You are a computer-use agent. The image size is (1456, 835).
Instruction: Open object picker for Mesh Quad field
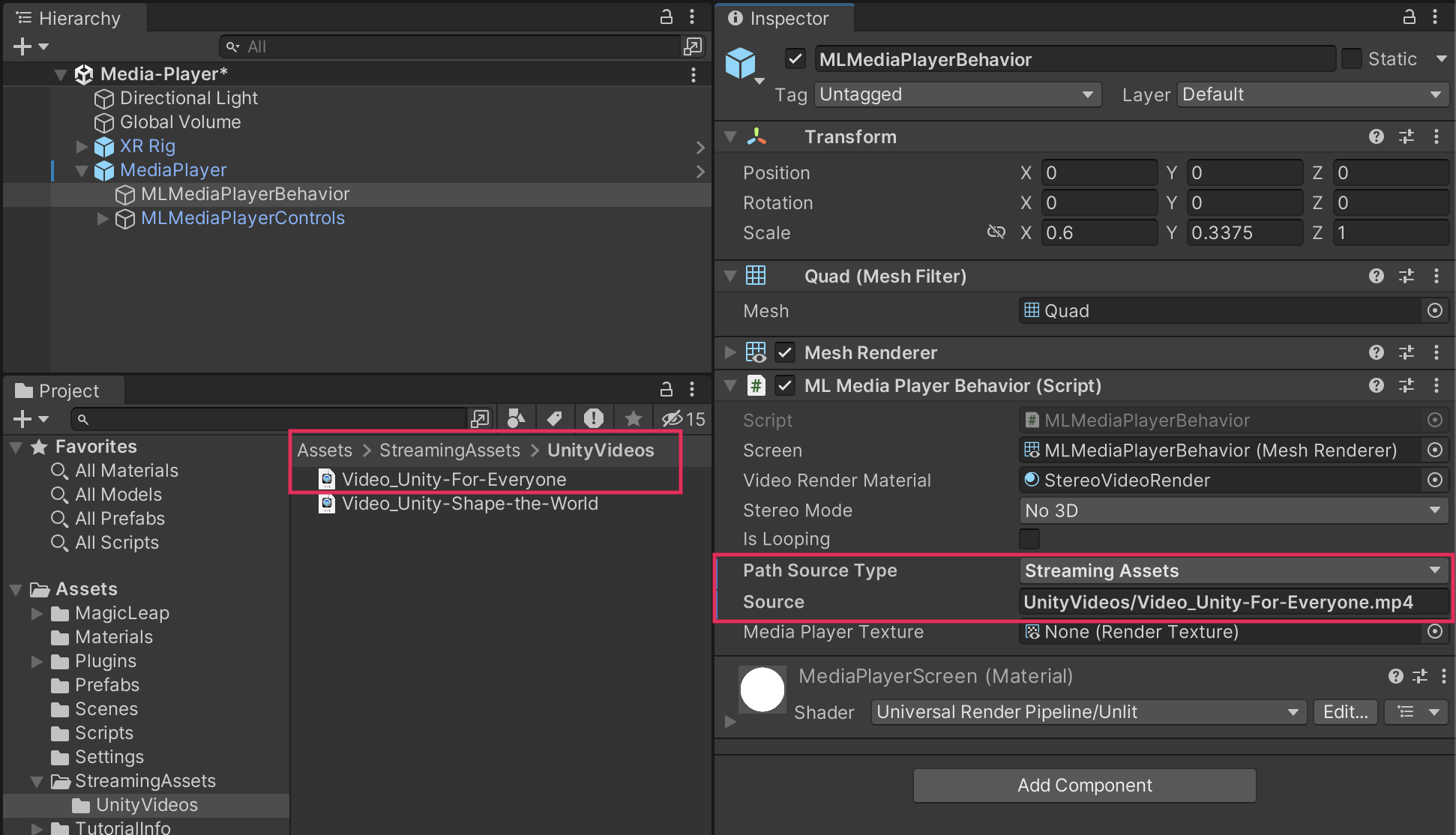coord(1434,310)
